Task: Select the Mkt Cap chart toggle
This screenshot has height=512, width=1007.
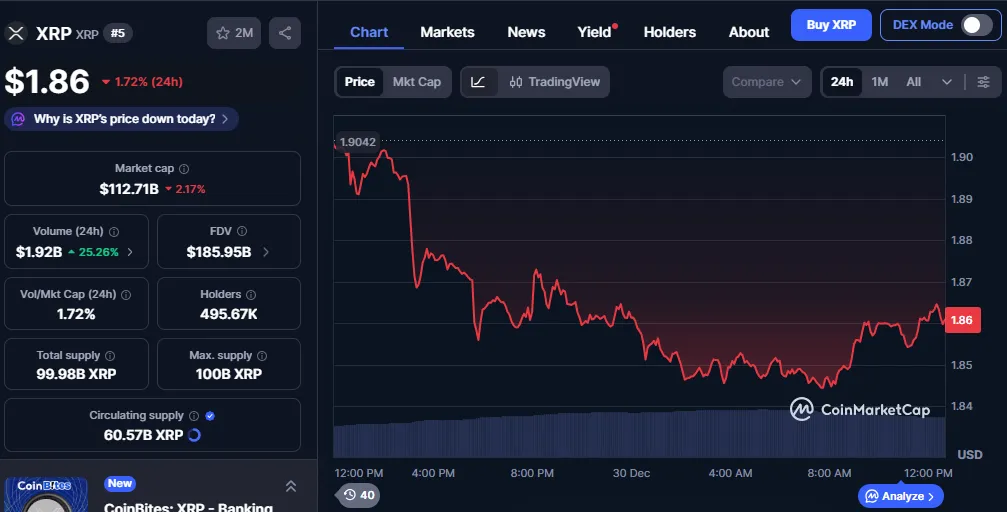Action: (417, 82)
